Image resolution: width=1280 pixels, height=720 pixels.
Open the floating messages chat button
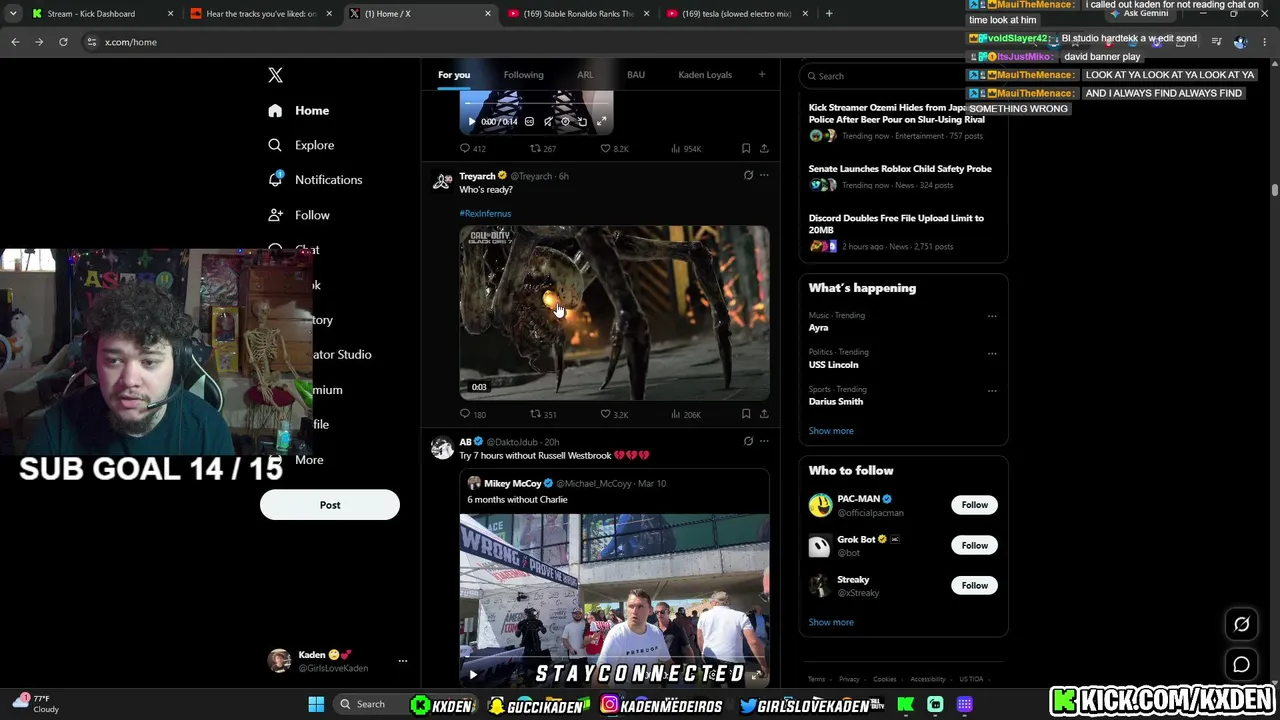tap(1241, 664)
